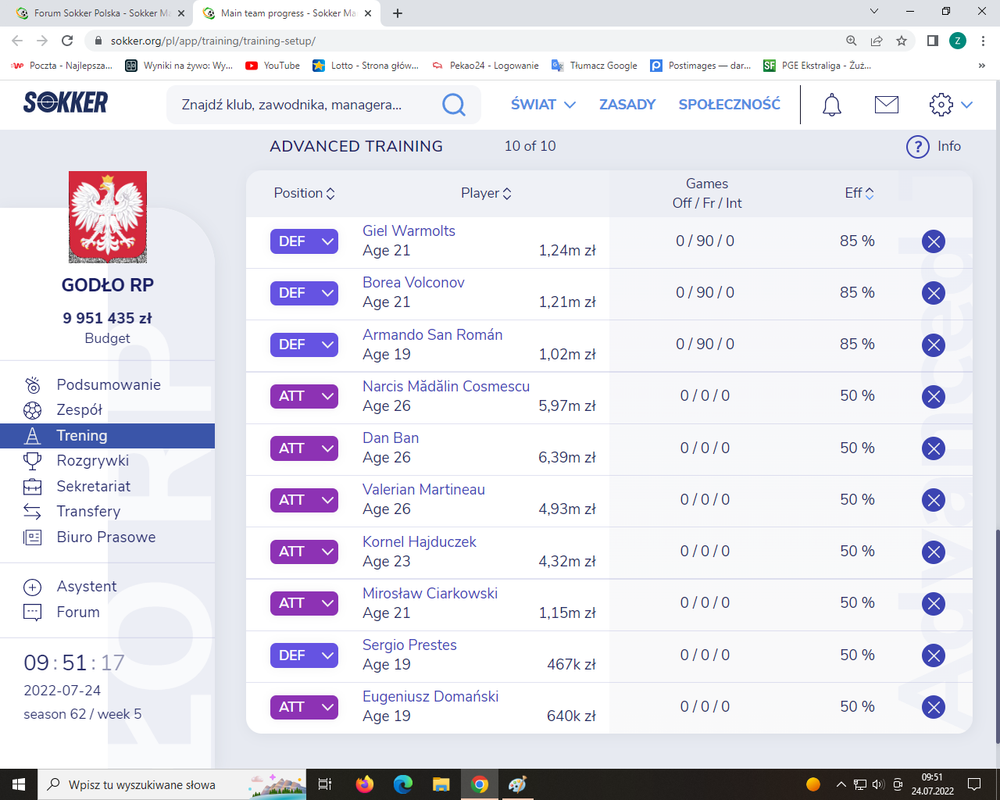The width and height of the screenshot is (1000, 800).
Task: Open a new browser tab
Action: [x=397, y=13]
